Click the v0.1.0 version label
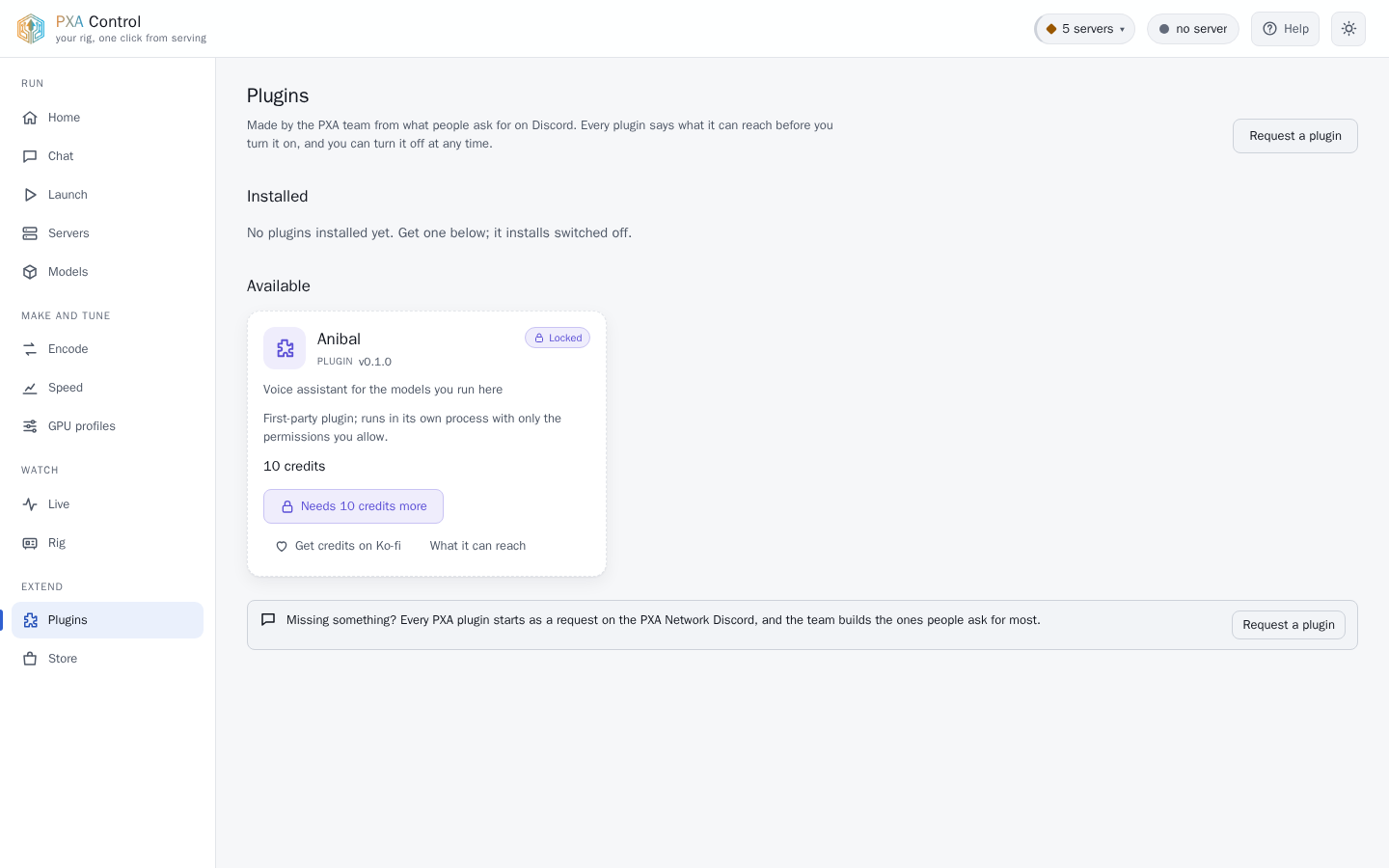The height and width of the screenshot is (868, 1389). click(375, 362)
